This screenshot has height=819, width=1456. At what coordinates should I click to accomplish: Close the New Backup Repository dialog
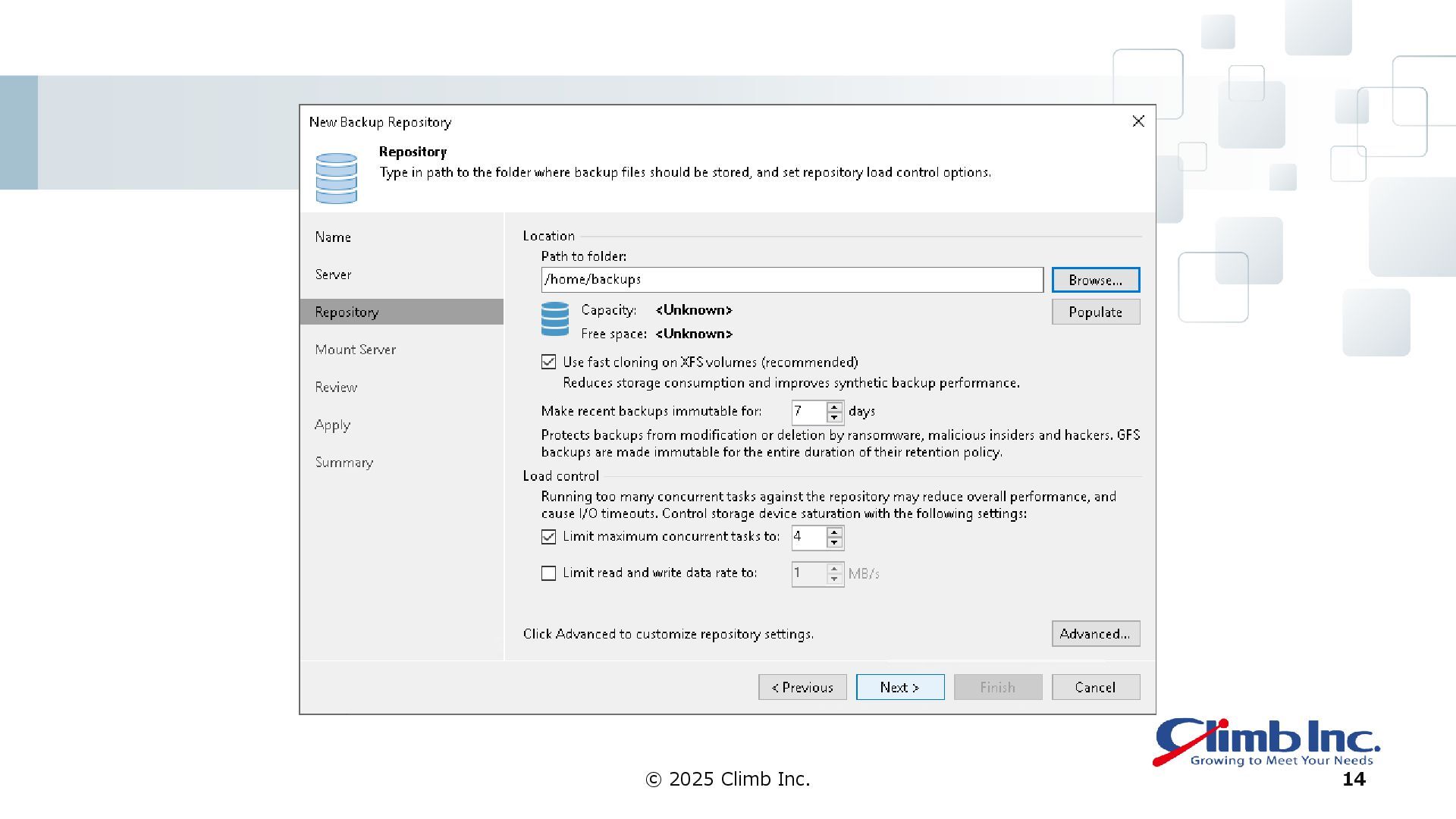click(x=1137, y=121)
